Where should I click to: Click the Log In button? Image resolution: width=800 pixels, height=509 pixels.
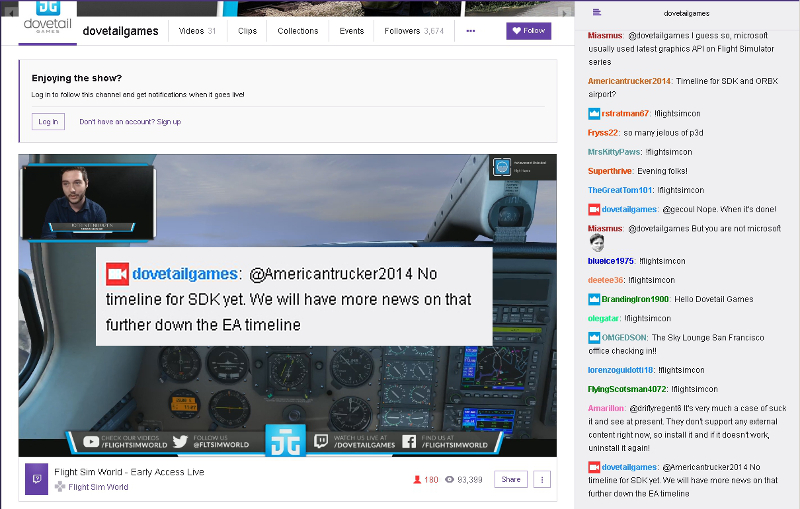(x=48, y=121)
